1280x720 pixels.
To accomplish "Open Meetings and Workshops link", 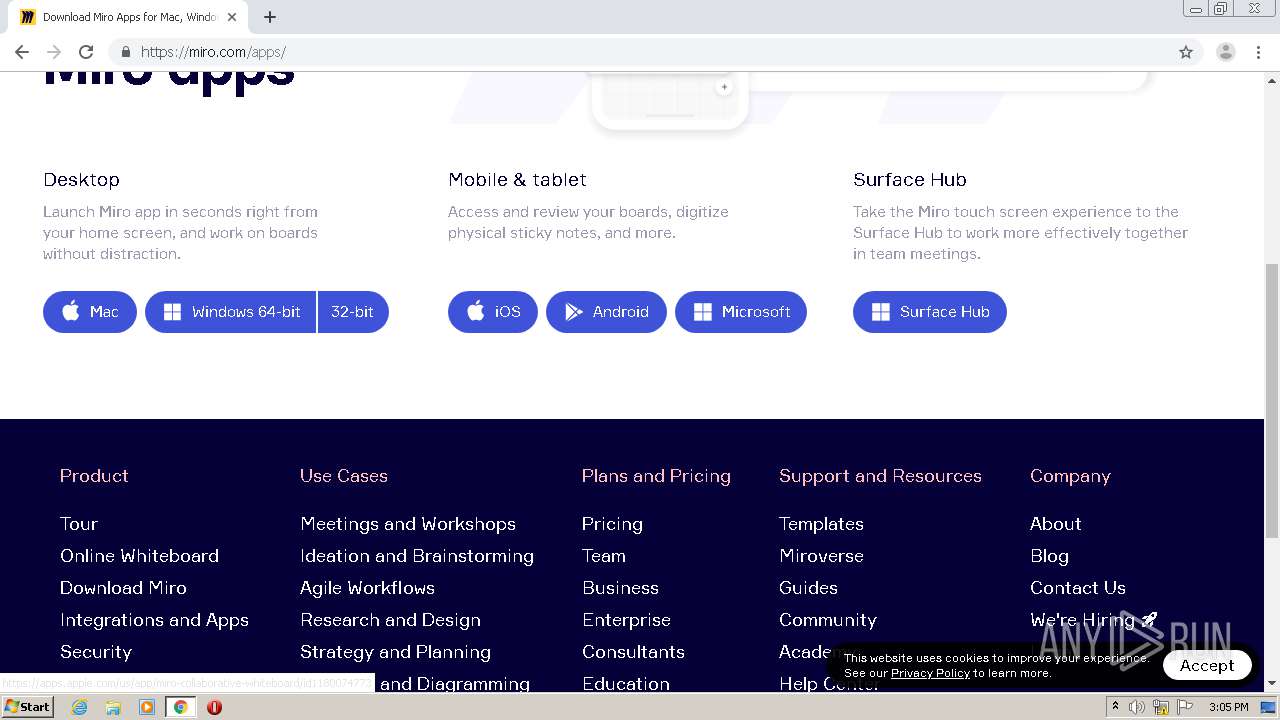I will [x=408, y=524].
